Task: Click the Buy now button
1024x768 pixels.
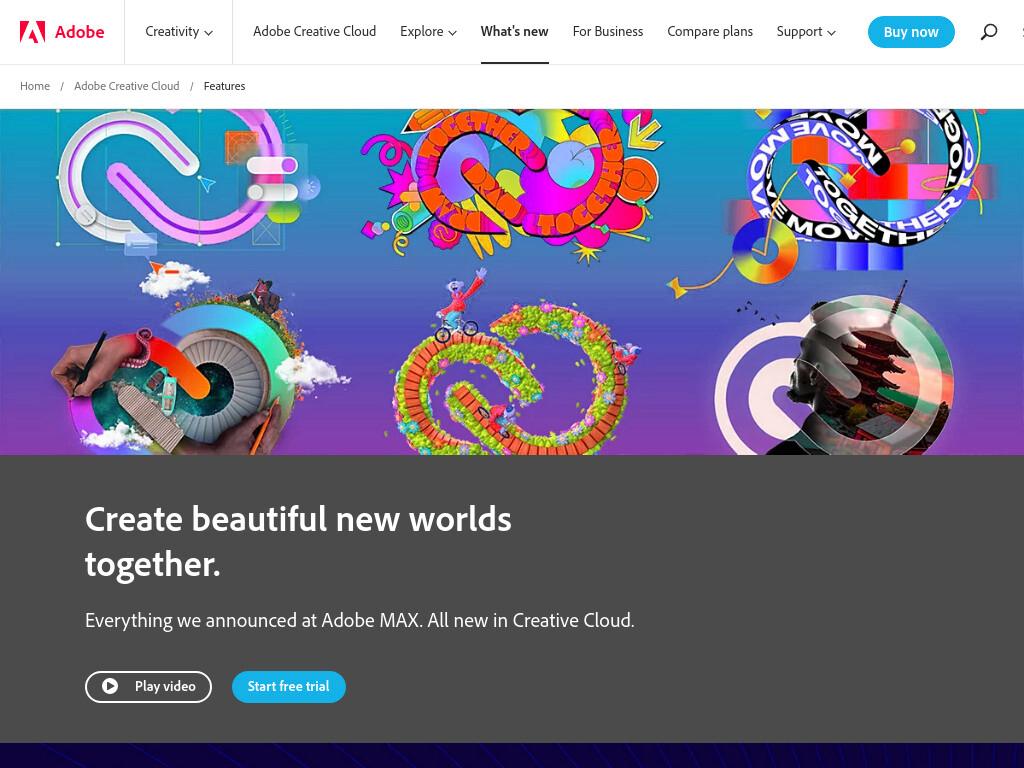Action: (911, 31)
